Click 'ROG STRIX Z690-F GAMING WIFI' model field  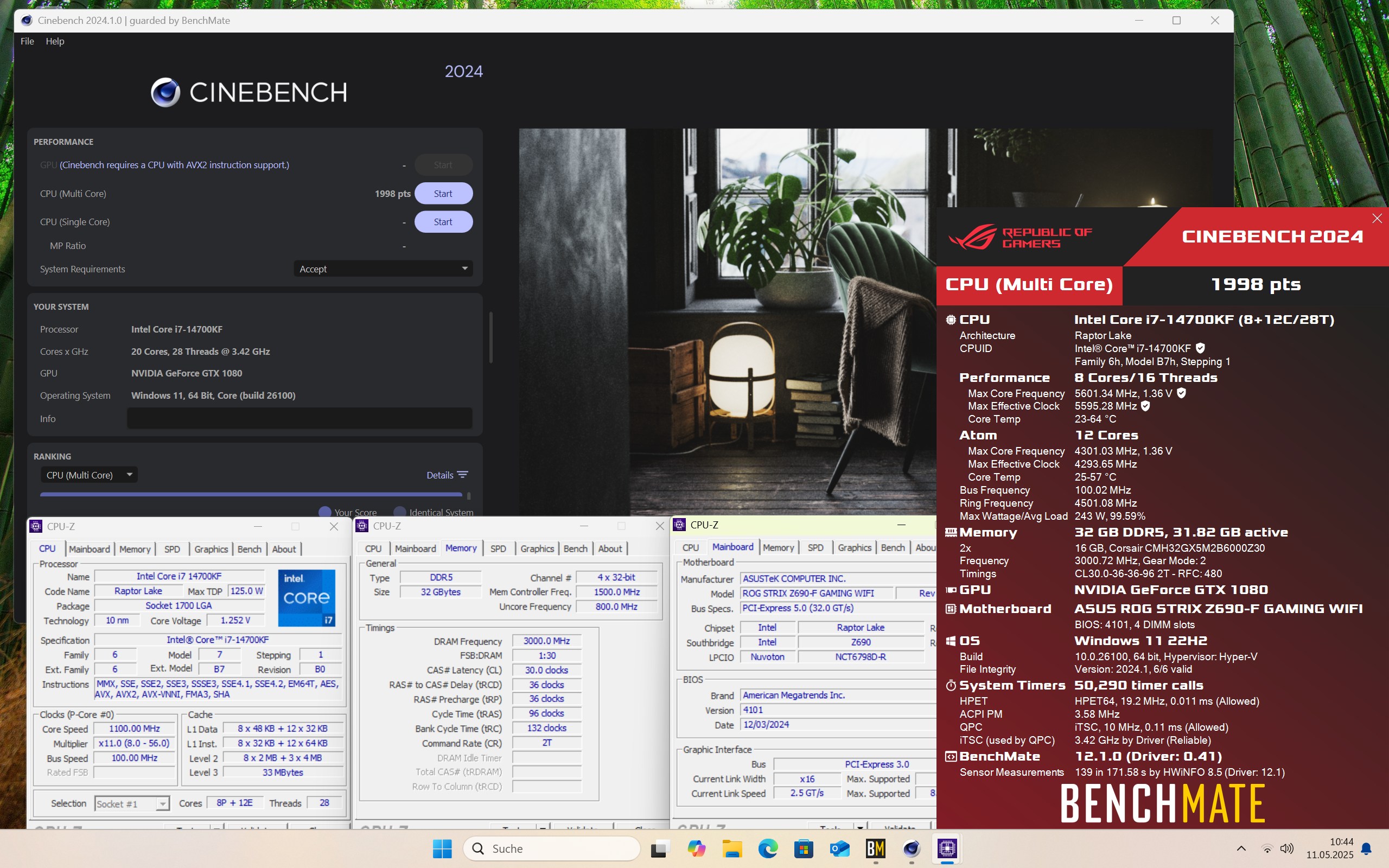tap(816, 593)
